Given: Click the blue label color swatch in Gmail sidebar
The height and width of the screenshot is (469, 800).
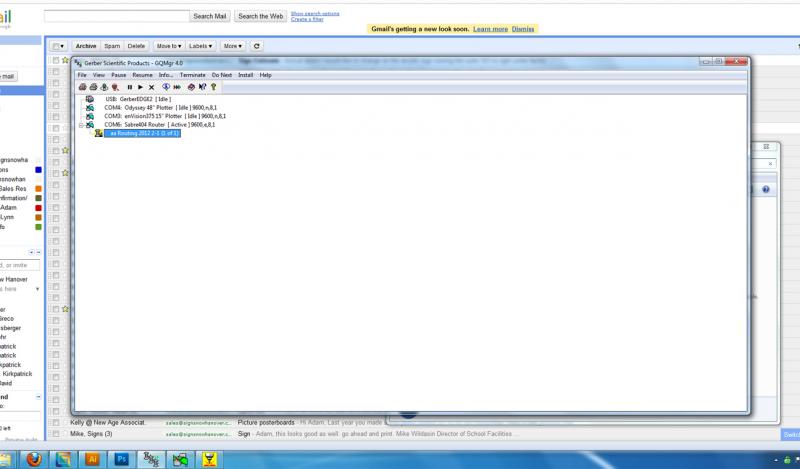Looking at the screenshot, I should click(38, 170).
